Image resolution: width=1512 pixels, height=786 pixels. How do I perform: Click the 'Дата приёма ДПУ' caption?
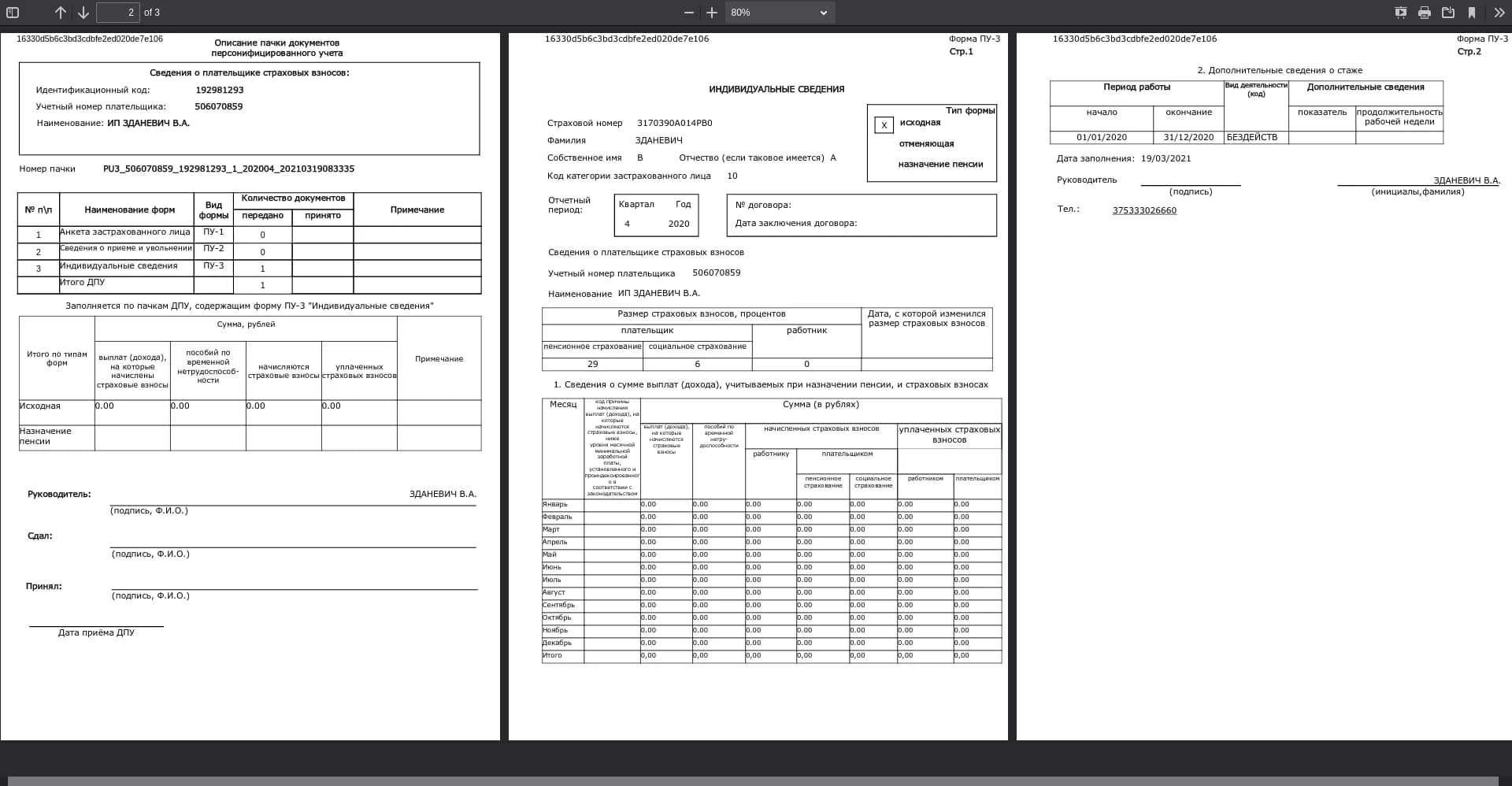point(96,632)
